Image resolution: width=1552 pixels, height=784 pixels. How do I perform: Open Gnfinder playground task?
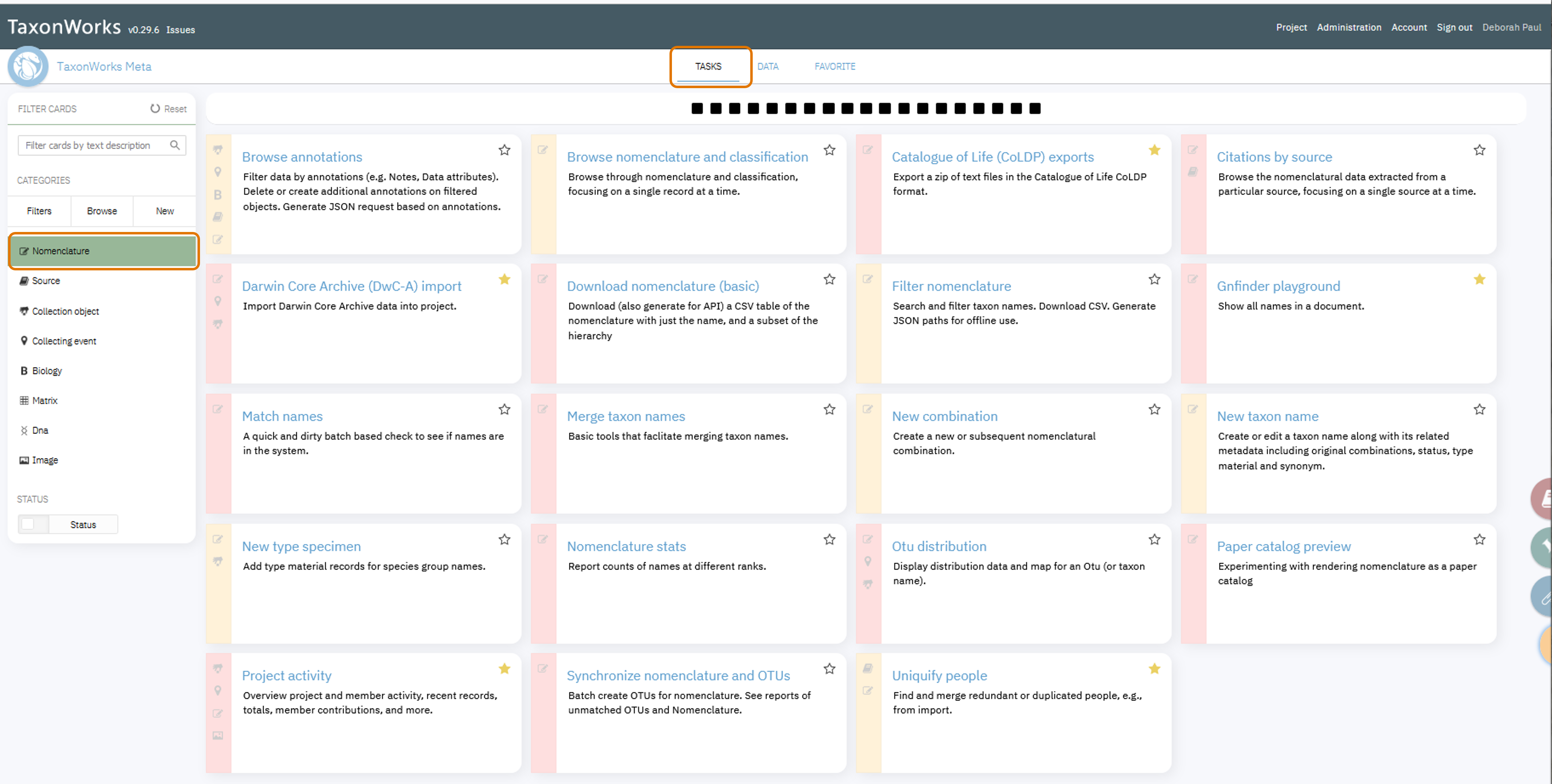tap(1278, 286)
